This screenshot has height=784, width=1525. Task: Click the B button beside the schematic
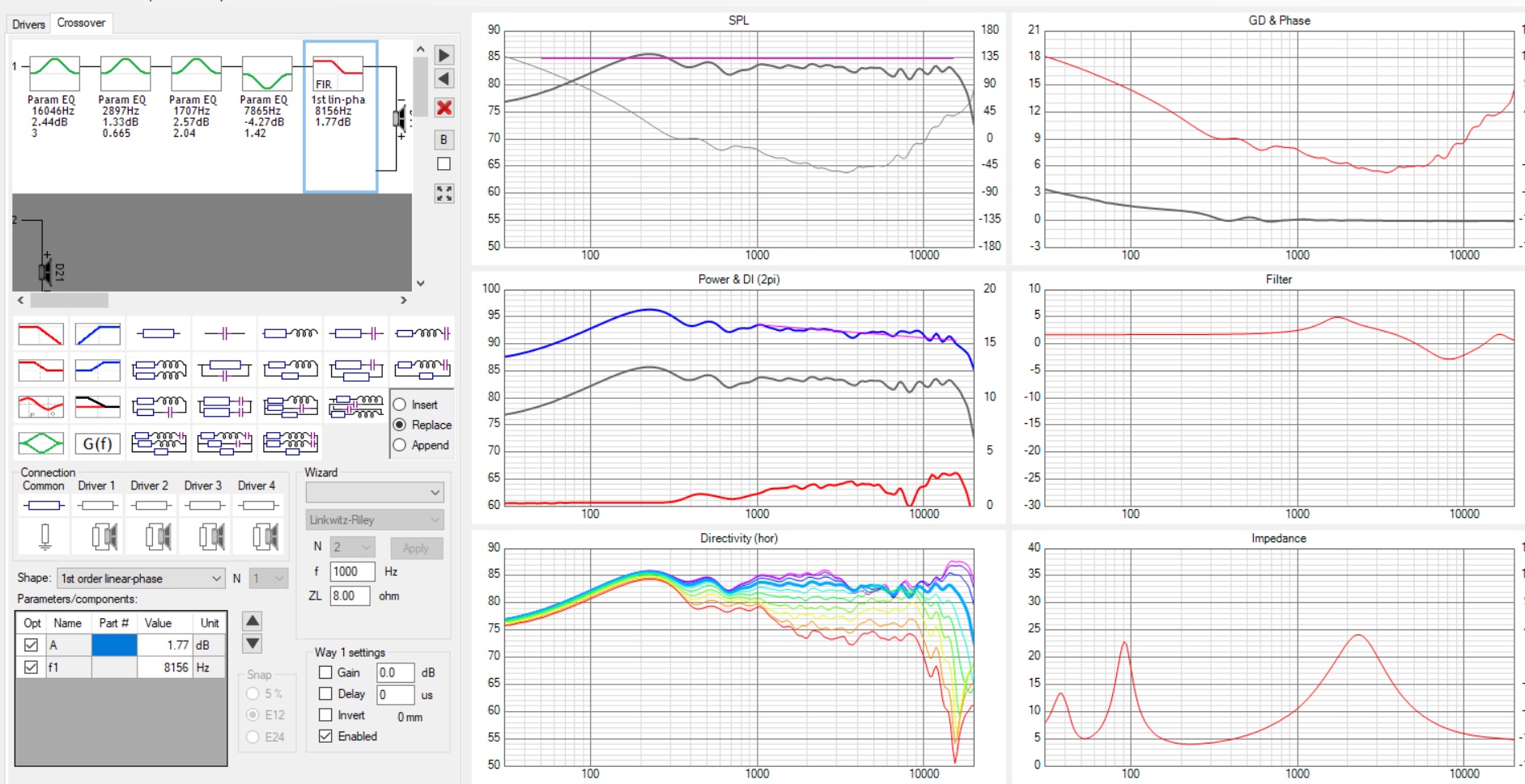pyautogui.click(x=444, y=140)
